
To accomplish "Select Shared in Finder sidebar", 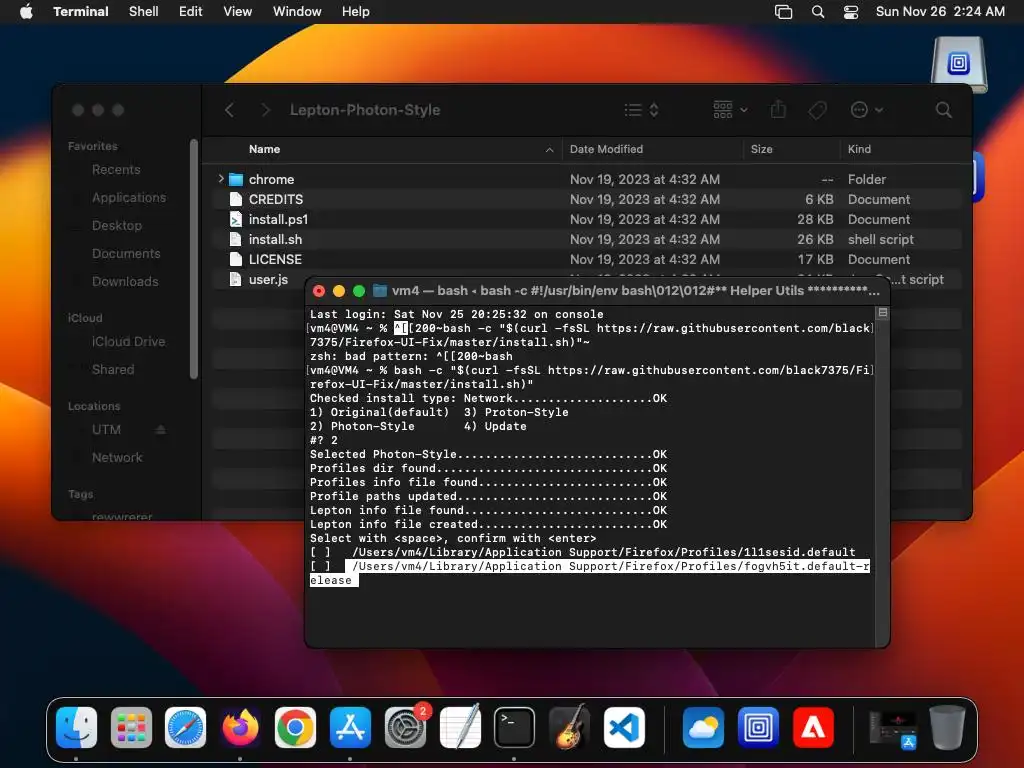I will pos(113,370).
